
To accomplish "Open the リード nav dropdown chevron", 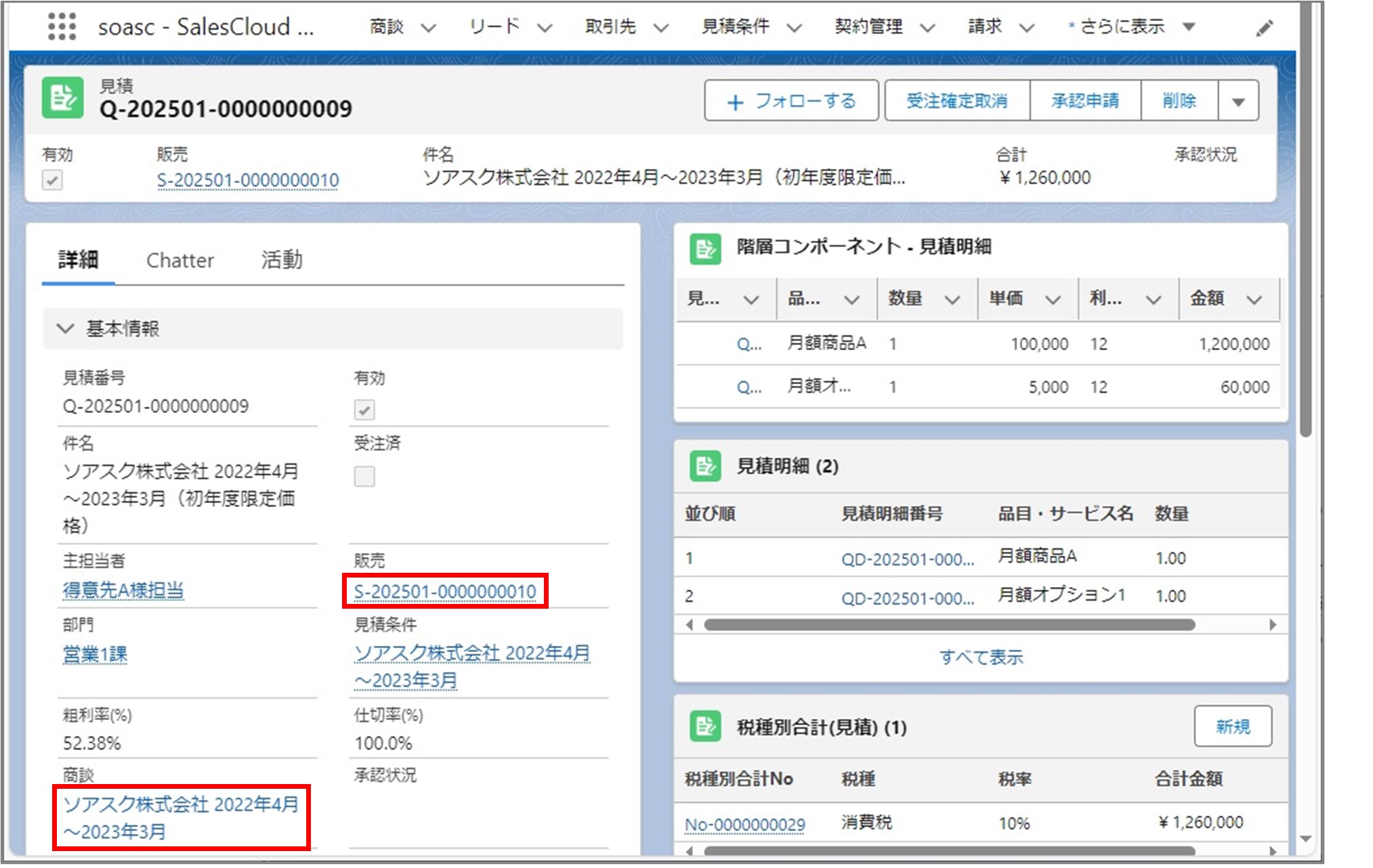I will [x=545, y=28].
